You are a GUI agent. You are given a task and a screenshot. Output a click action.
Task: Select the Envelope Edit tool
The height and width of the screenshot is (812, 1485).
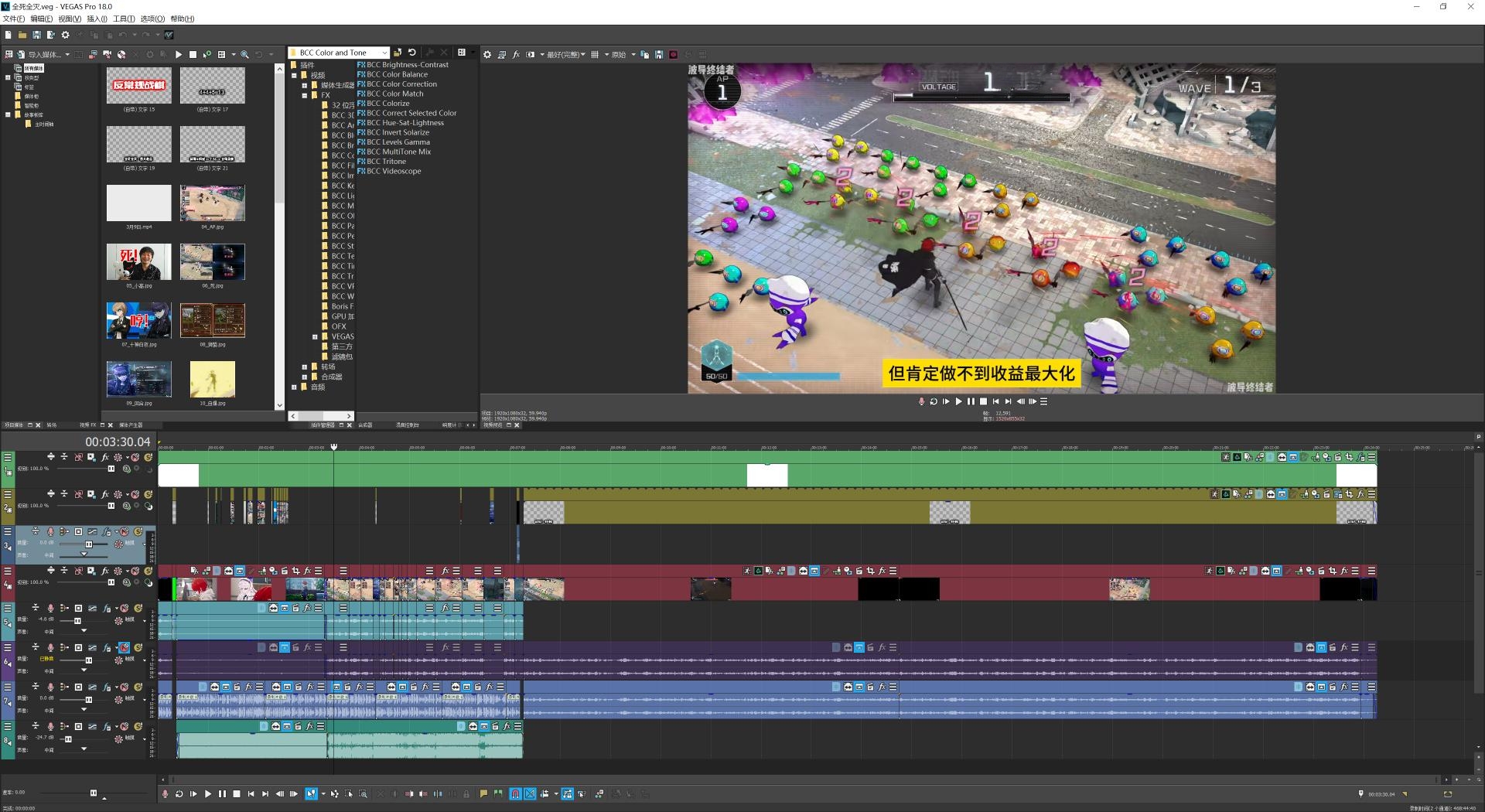(334, 793)
